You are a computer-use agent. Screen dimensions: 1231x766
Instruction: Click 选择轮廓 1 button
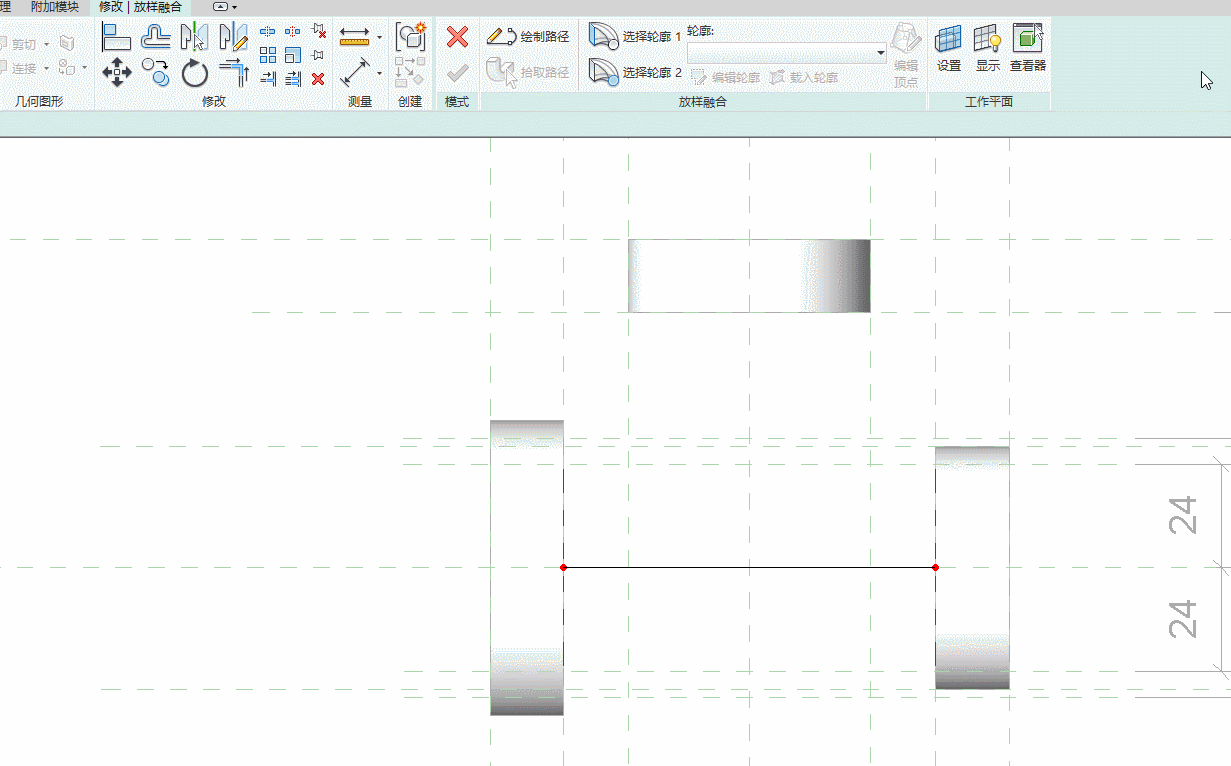634,37
